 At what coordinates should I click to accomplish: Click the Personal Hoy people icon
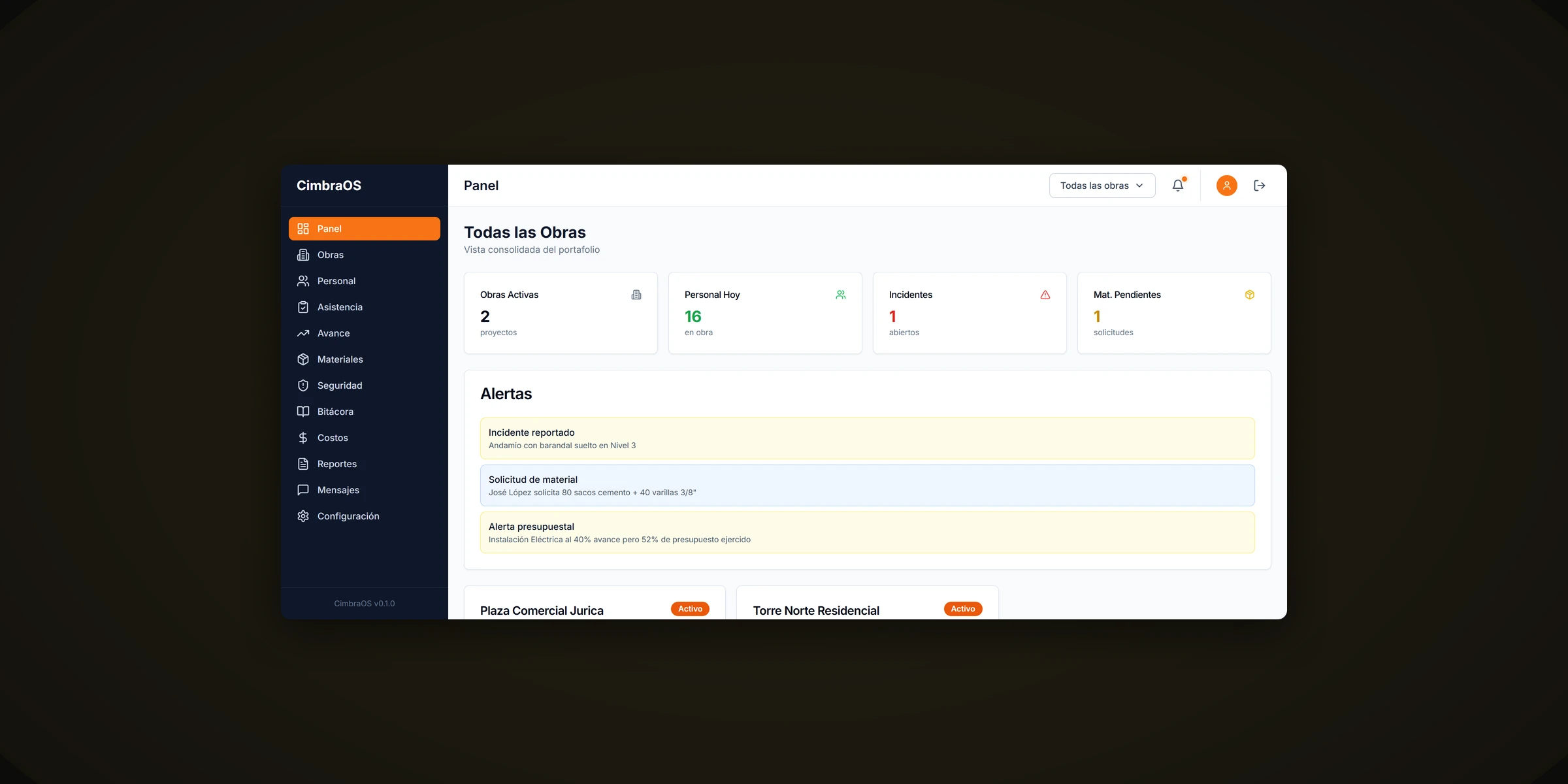[841, 295]
